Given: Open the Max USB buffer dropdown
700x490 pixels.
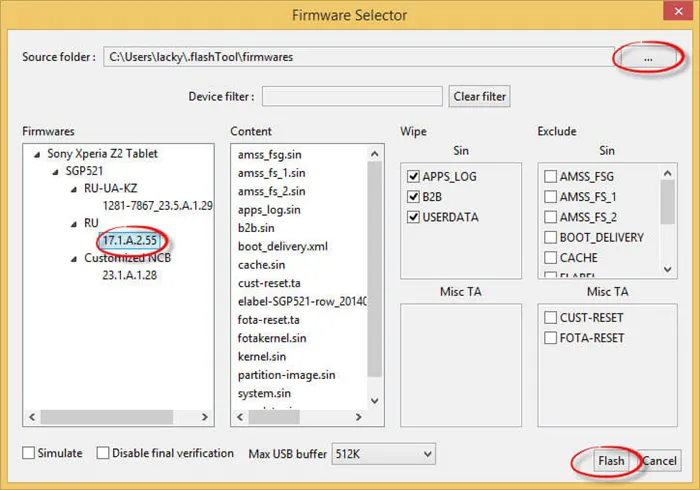Looking at the screenshot, I should tap(383, 454).
